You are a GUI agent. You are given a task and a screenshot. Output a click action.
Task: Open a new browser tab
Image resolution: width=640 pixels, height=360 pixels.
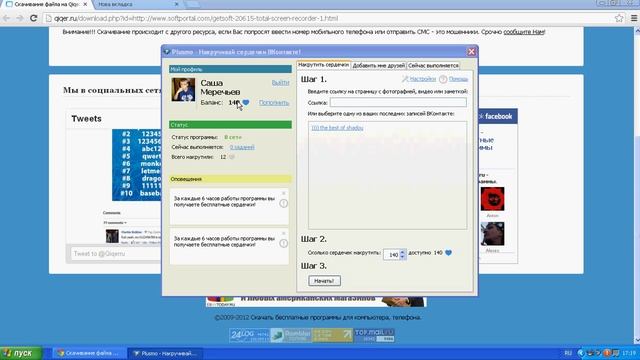pyautogui.click(x=193, y=4)
